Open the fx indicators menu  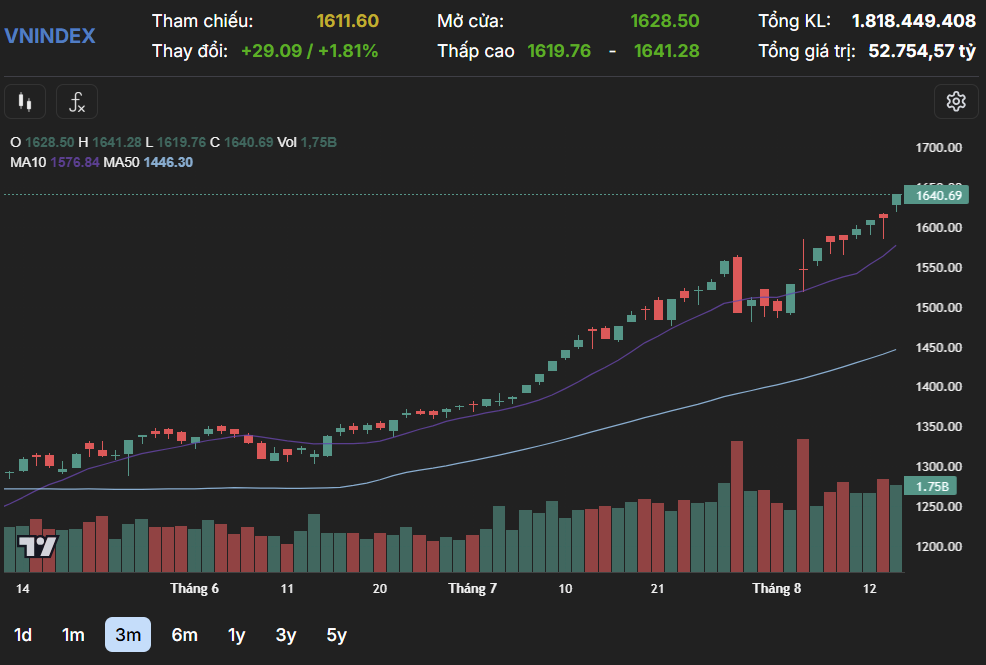[x=77, y=102]
